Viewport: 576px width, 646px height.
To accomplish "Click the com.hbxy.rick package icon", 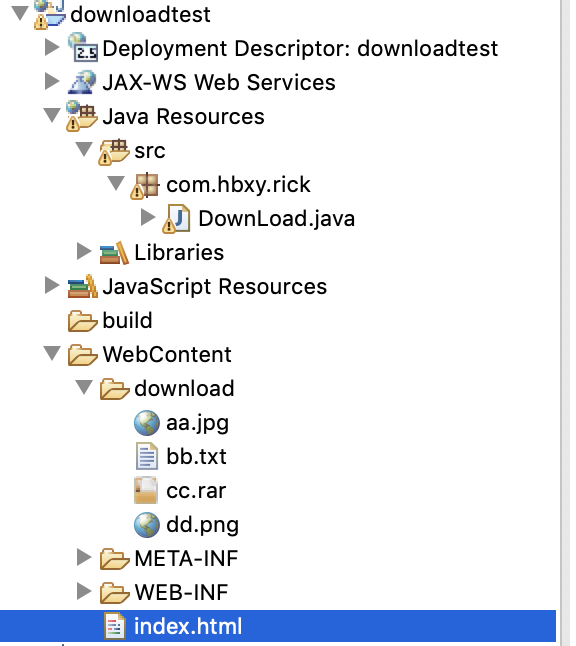I will click(145, 185).
